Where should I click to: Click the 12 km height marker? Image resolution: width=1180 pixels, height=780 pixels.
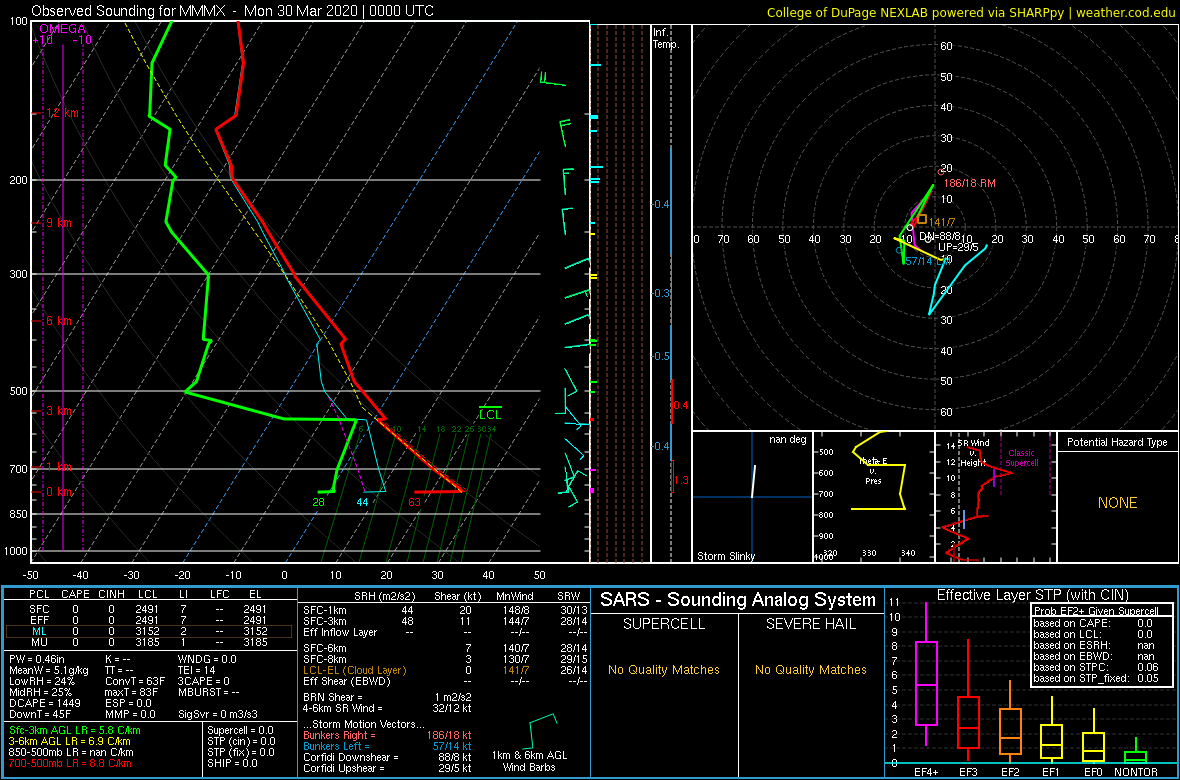coord(58,113)
